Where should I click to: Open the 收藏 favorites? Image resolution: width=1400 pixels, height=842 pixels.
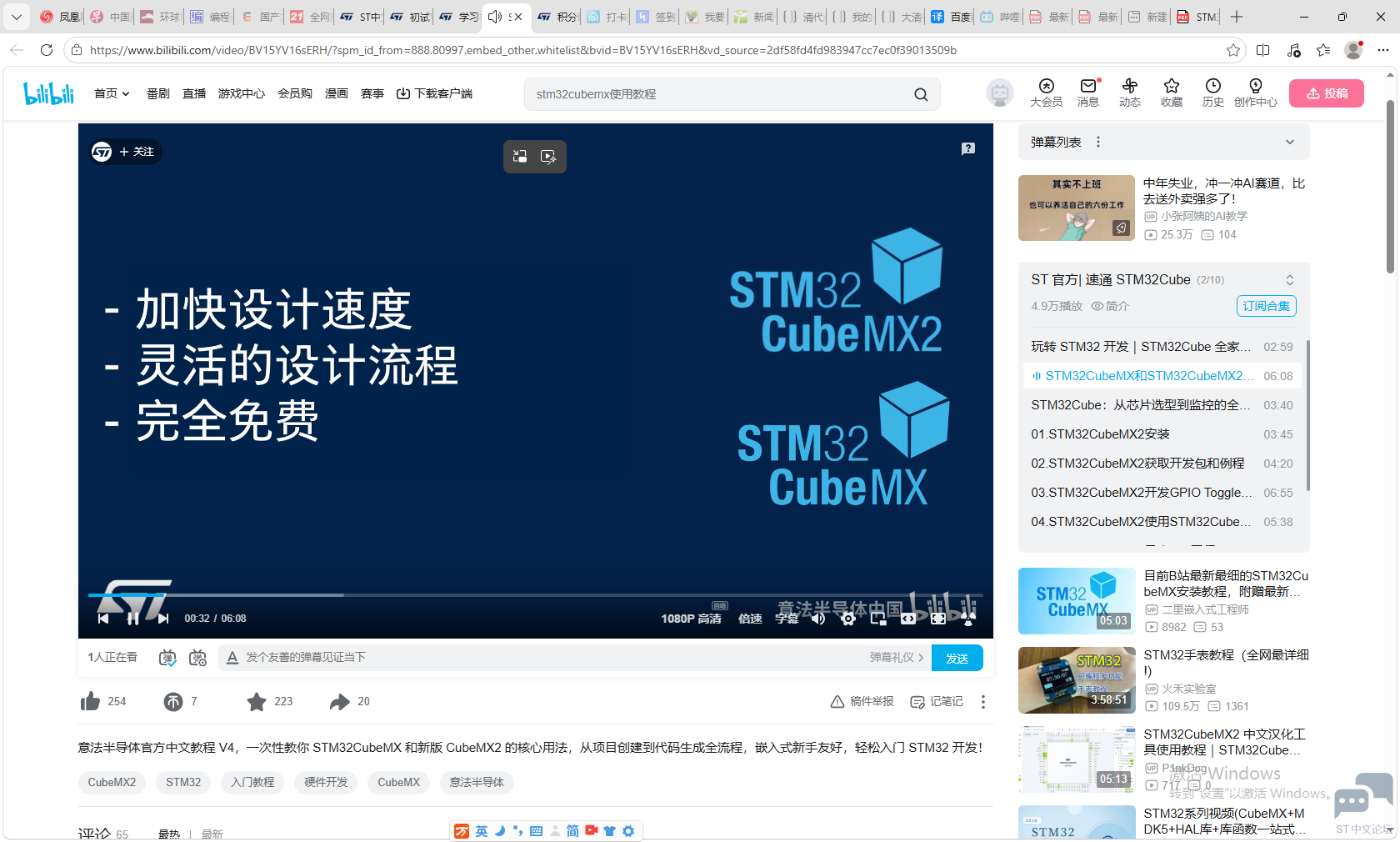click(1172, 93)
